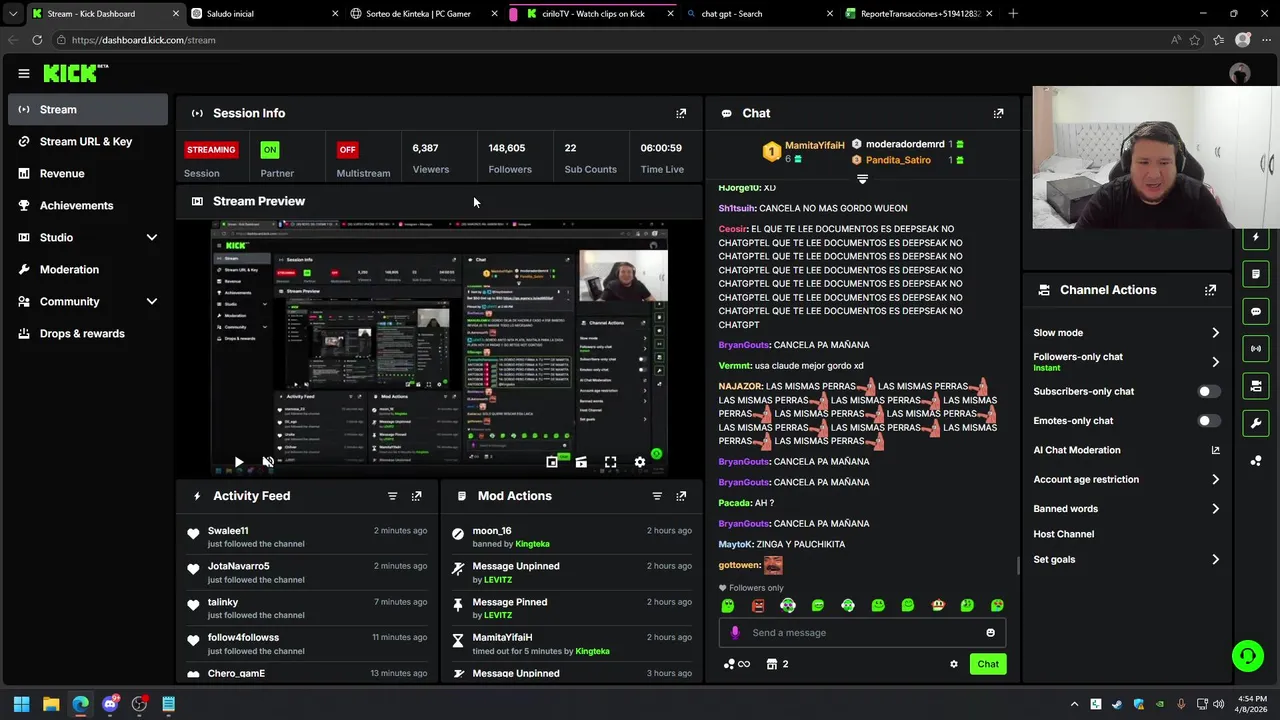Viewport: 1280px width, 720px height.
Task: Click the green Chat send button
Action: tap(988, 664)
